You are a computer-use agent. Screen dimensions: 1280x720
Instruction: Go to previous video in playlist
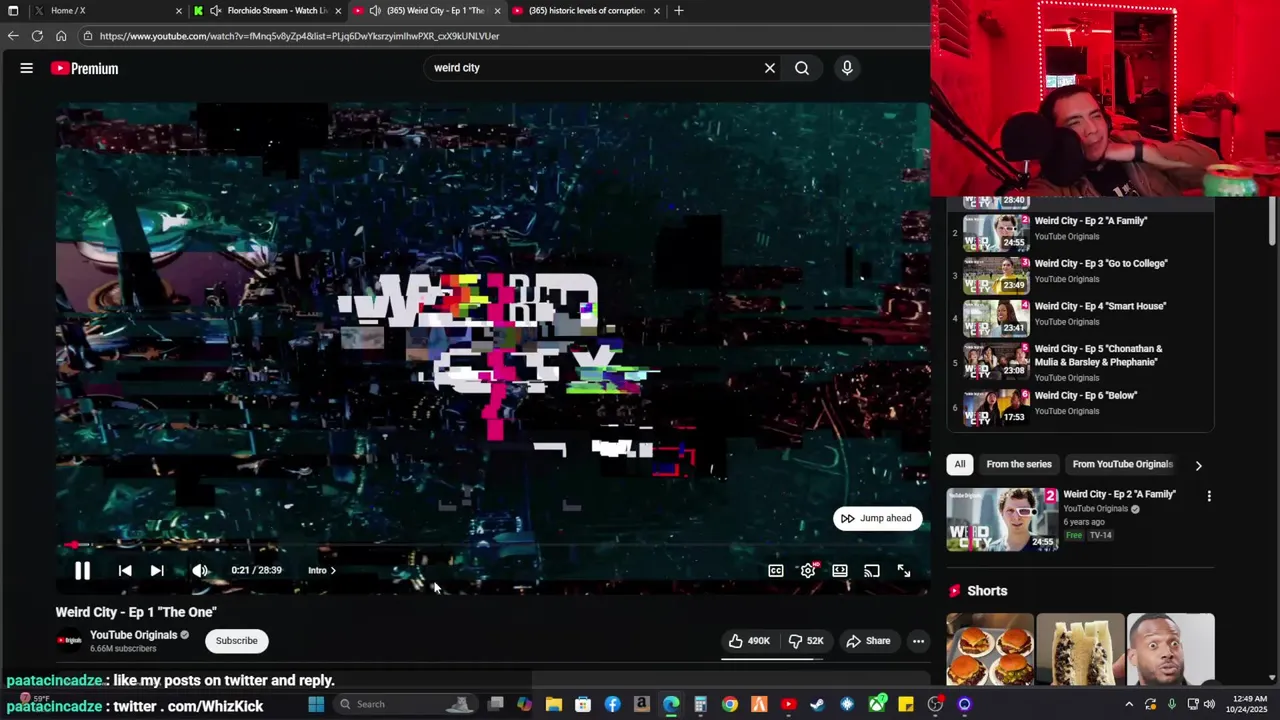click(x=125, y=570)
